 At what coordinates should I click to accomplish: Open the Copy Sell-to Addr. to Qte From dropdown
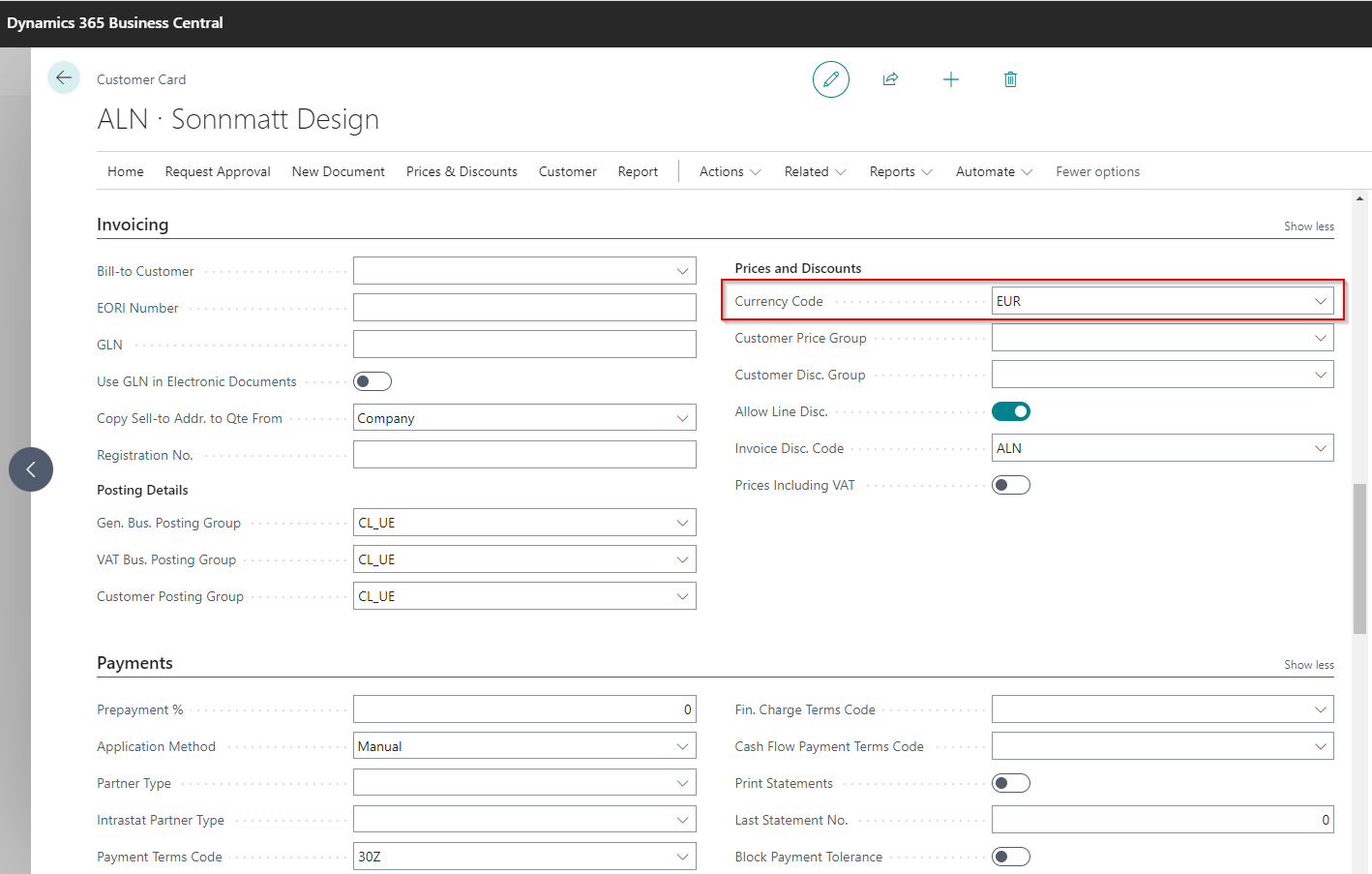[682, 418]
